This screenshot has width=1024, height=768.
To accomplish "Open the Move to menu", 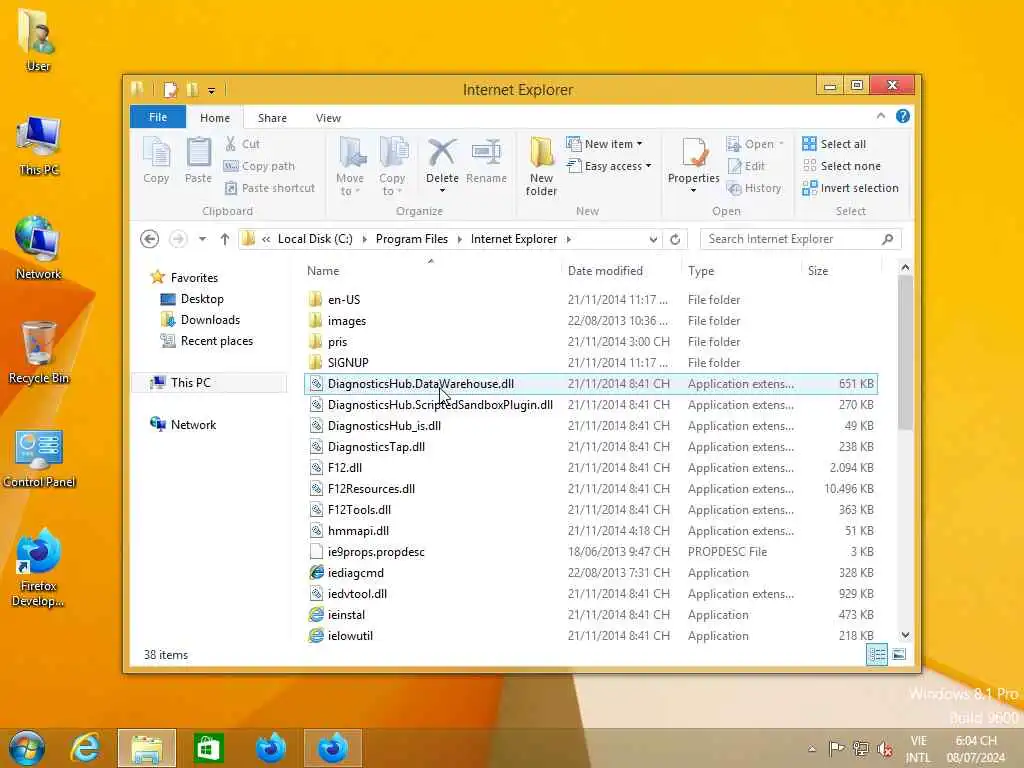I will tap(351, 166).
